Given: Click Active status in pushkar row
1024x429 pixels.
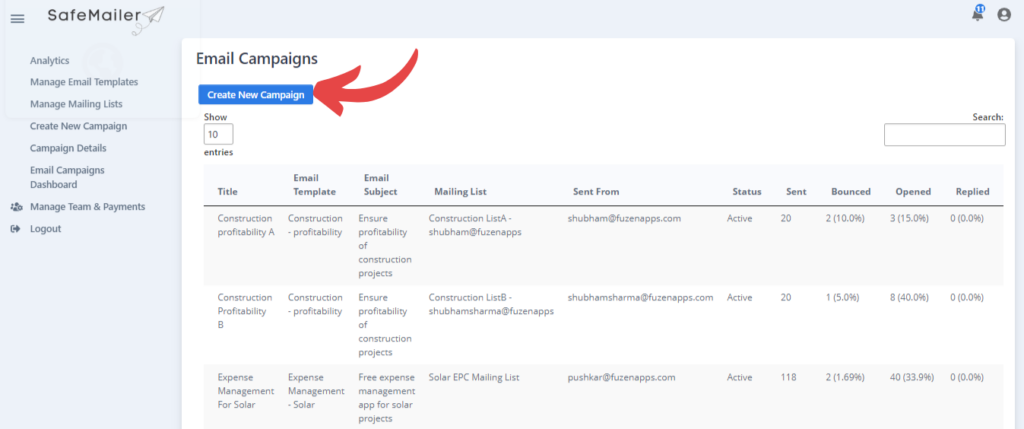Looking at the screenshot, I should [x=740, y=377].
